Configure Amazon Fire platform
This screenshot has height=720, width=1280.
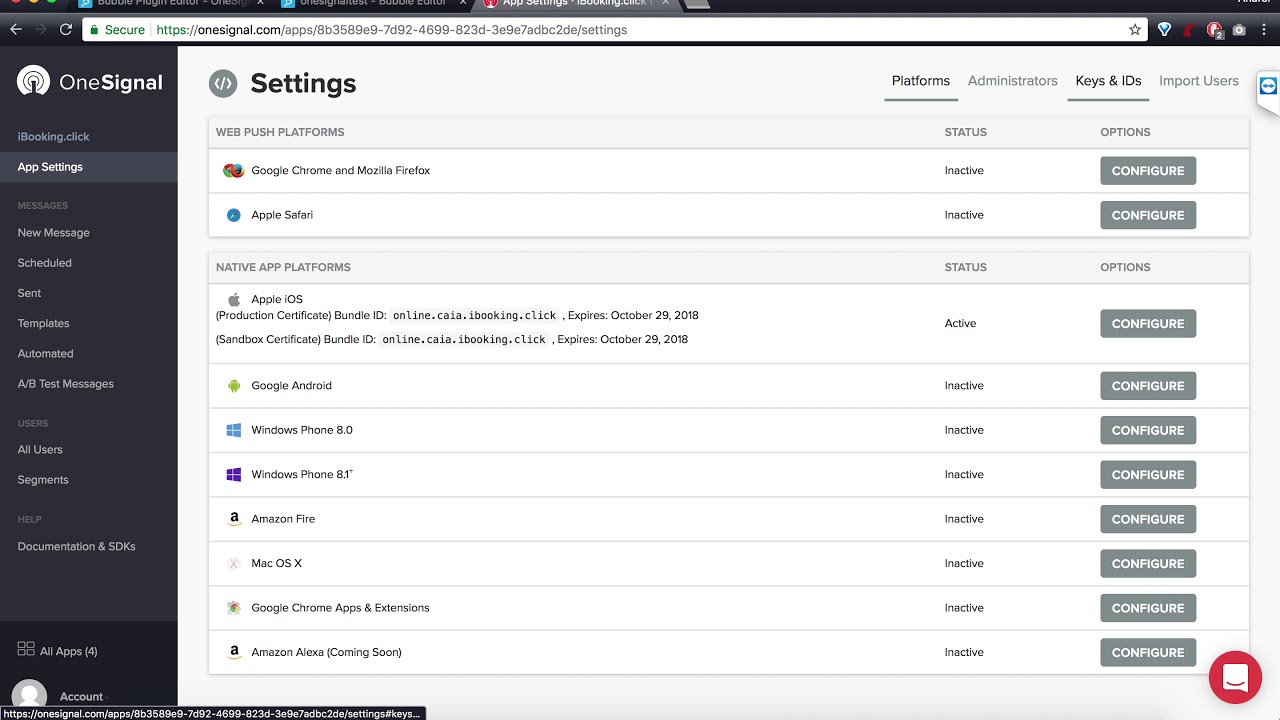point(1148,519)
